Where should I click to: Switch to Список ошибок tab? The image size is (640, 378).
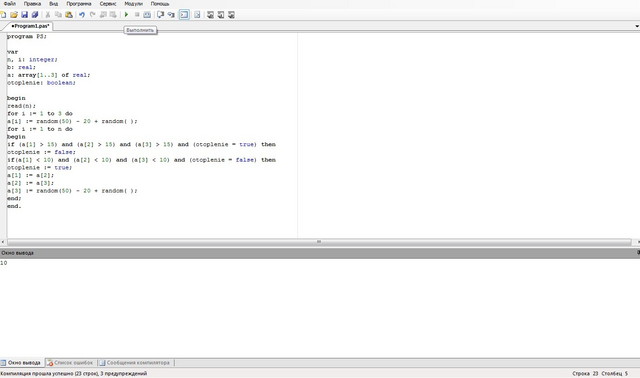[71, 362]
